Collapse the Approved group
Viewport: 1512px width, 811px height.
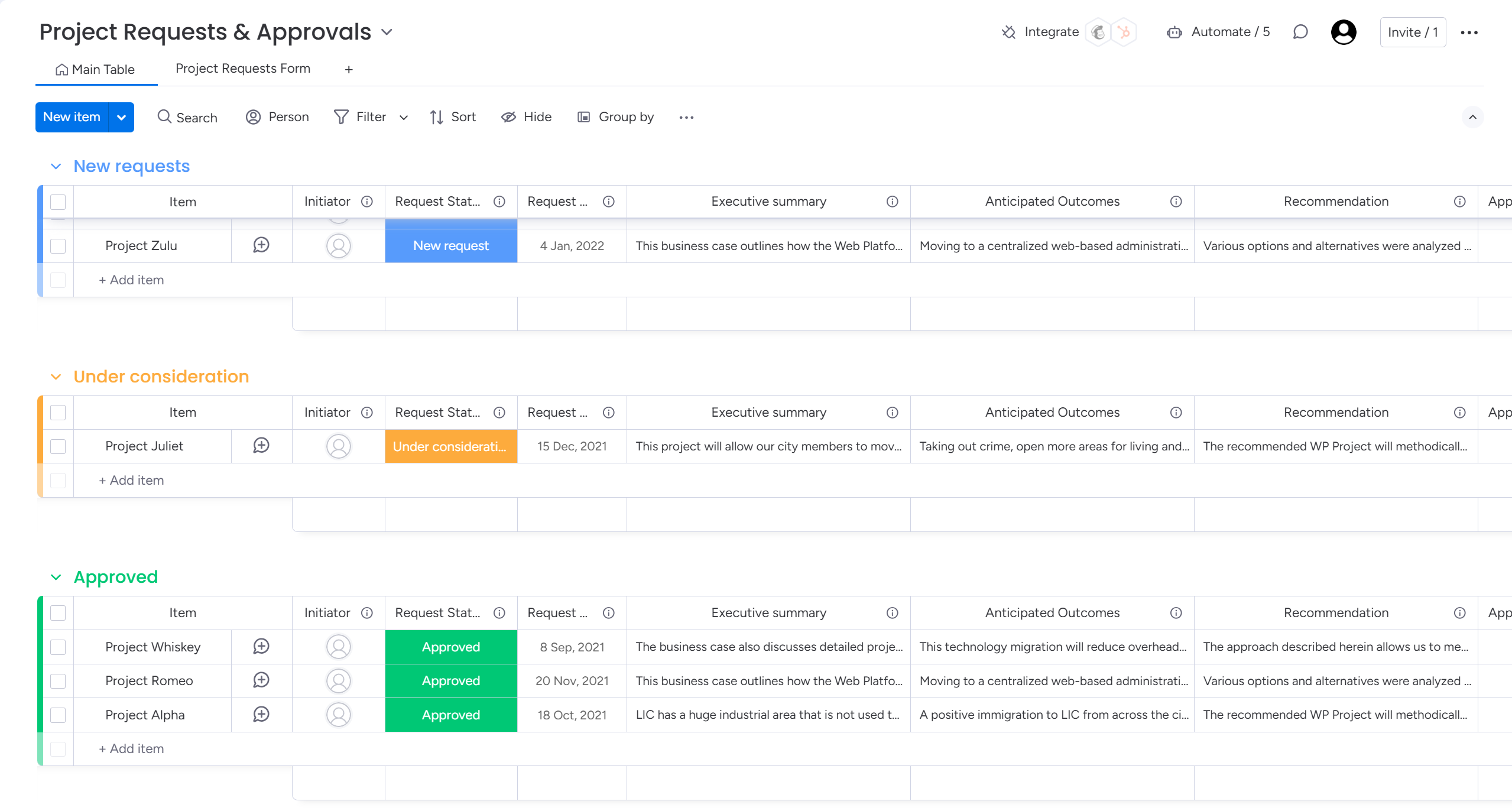56,577
